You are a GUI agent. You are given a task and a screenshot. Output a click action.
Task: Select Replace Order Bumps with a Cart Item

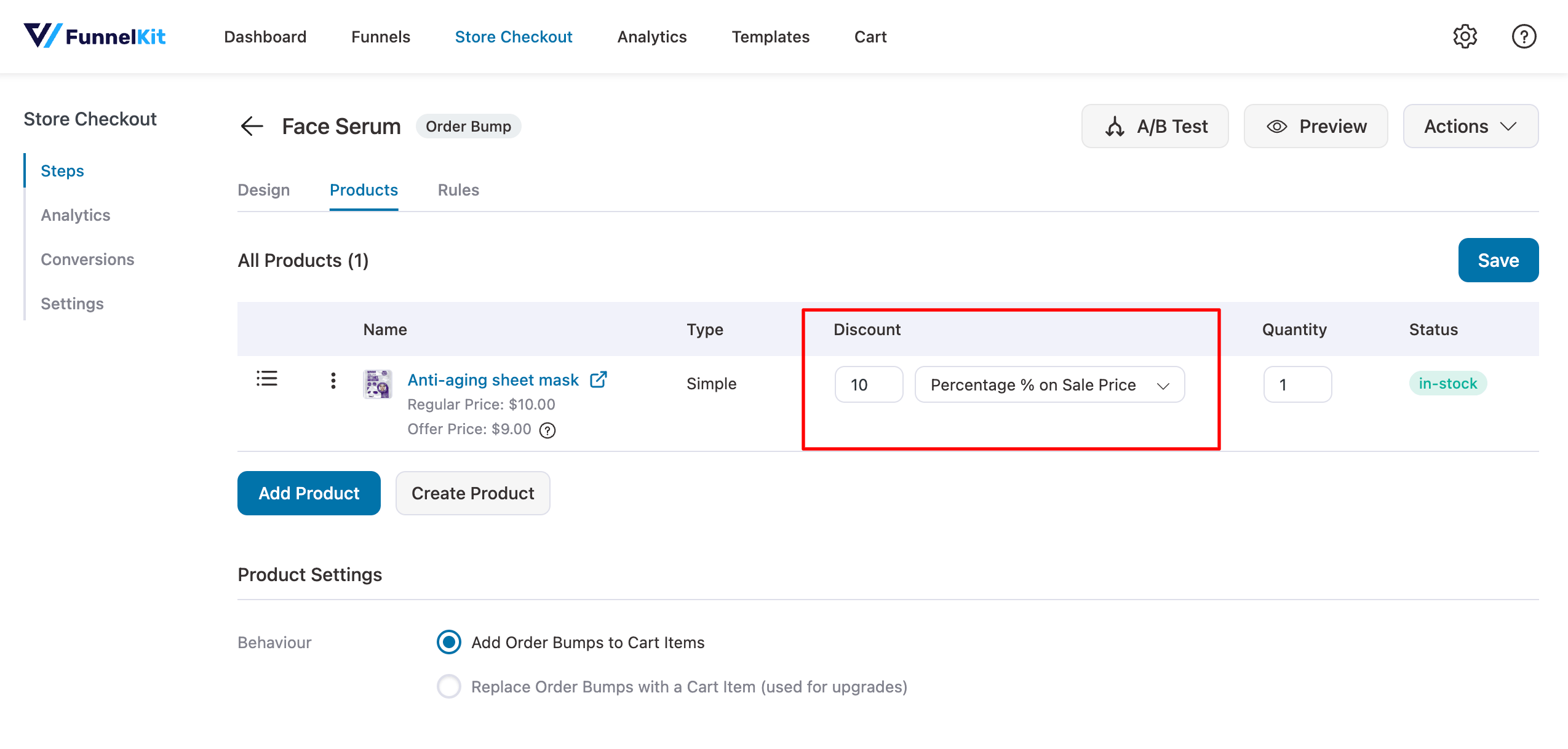(x=449, y=686)
